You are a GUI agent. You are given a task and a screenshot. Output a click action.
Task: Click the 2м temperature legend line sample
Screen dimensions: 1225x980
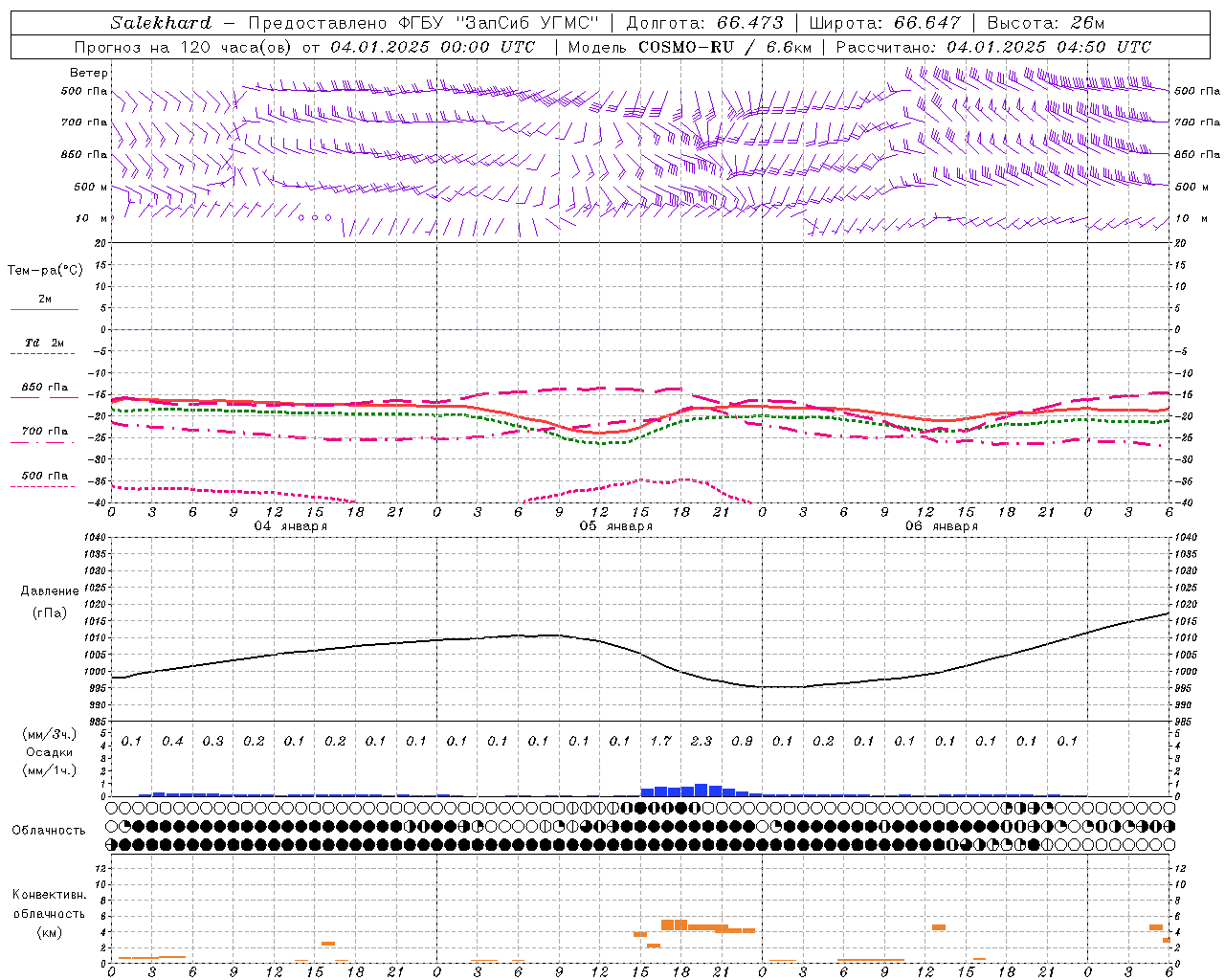(x=44, y=310)
